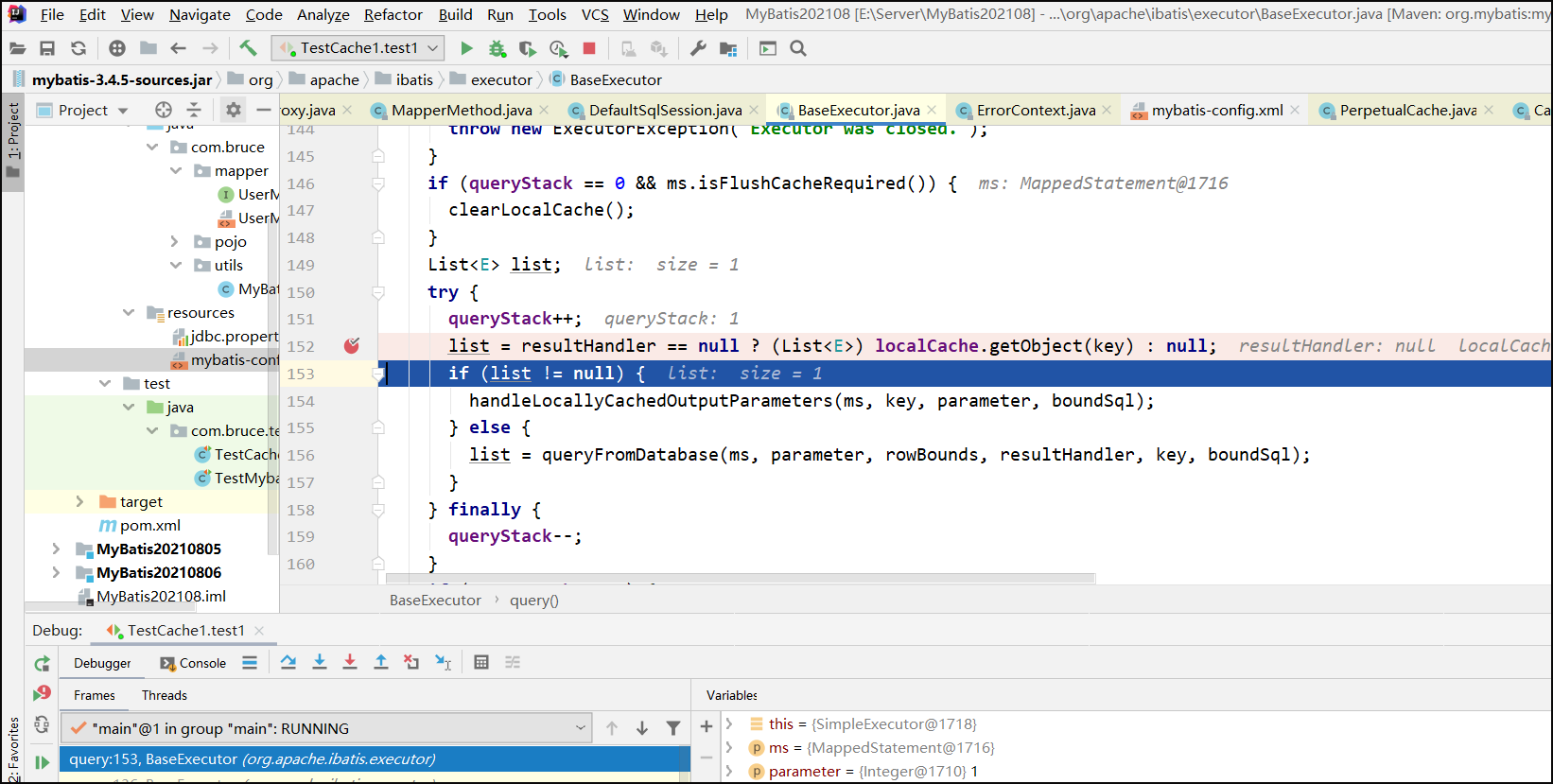Select query:153 BaseExecutor stack frame

(x=375, y=759)
